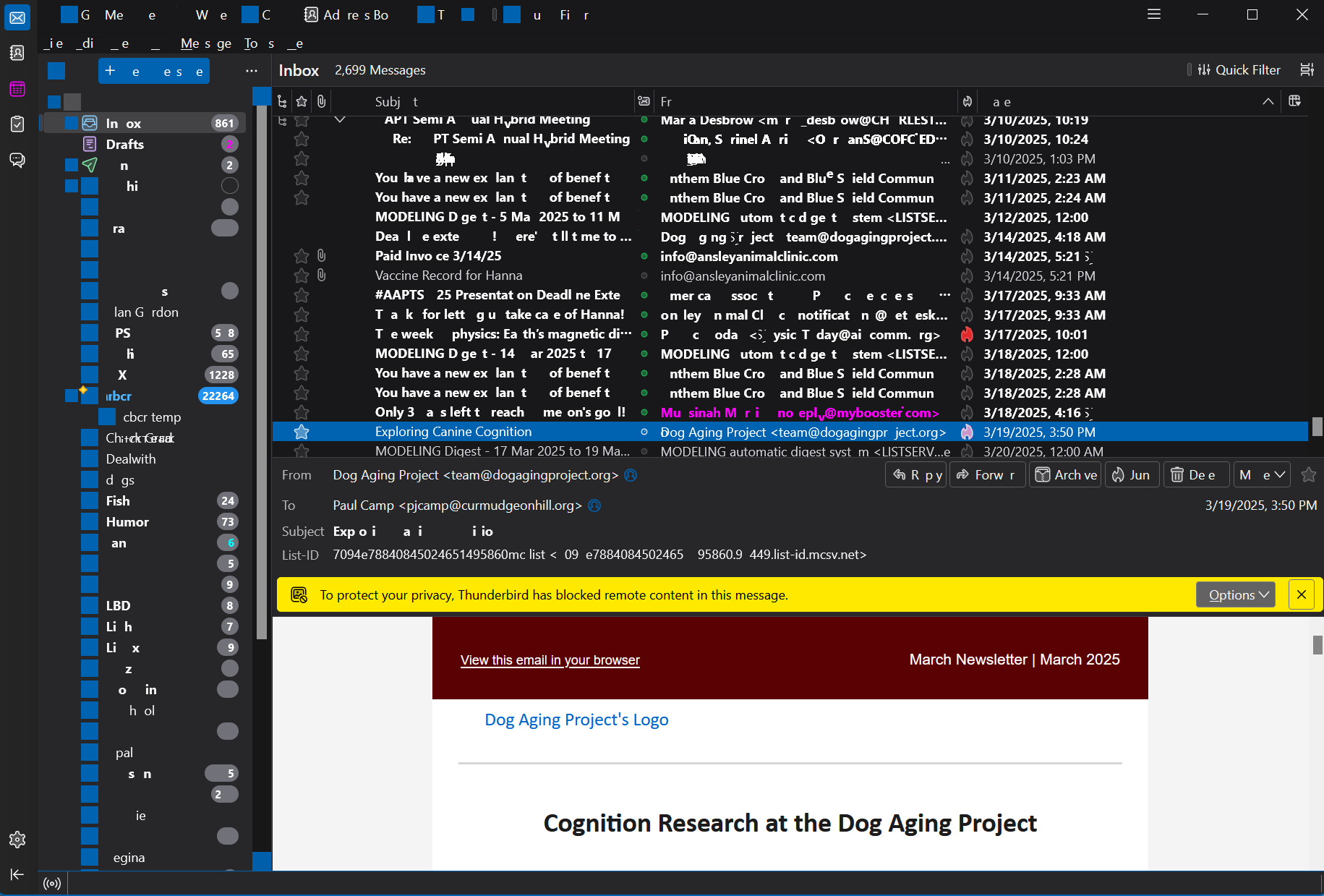Click the Reply button
This screenshot has height=896, width=1324.
[916, 474]
